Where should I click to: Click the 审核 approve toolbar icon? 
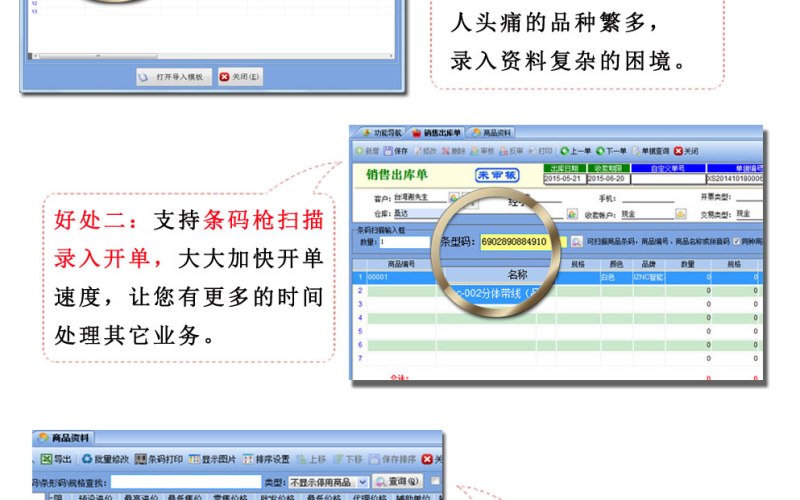[x=482, y=151]
